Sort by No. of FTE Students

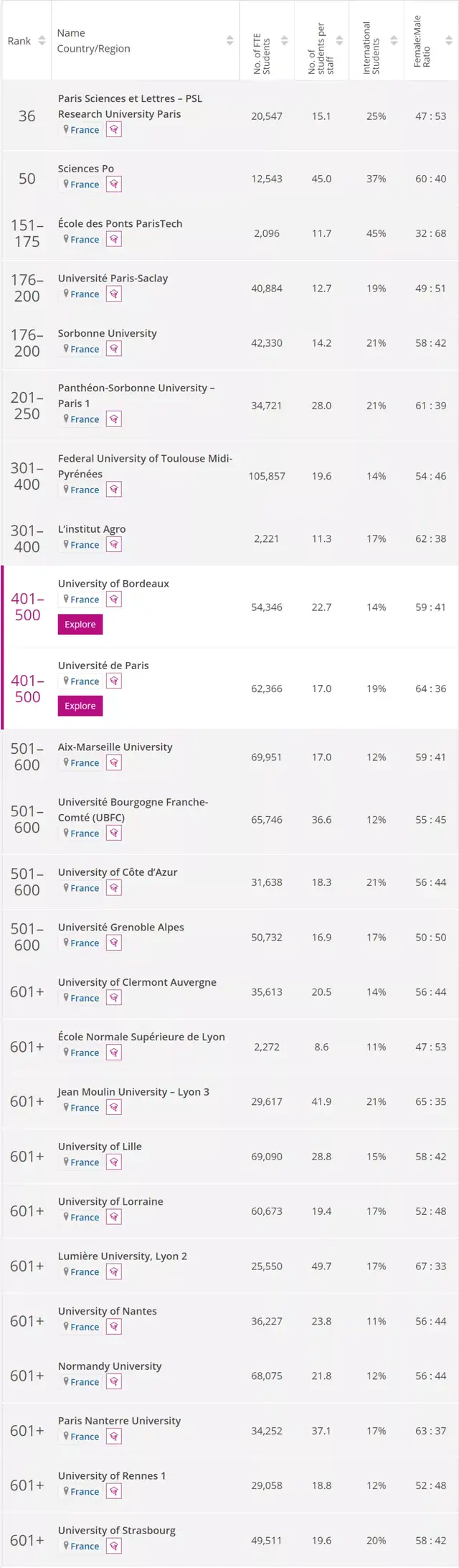(x=285, y=41)
